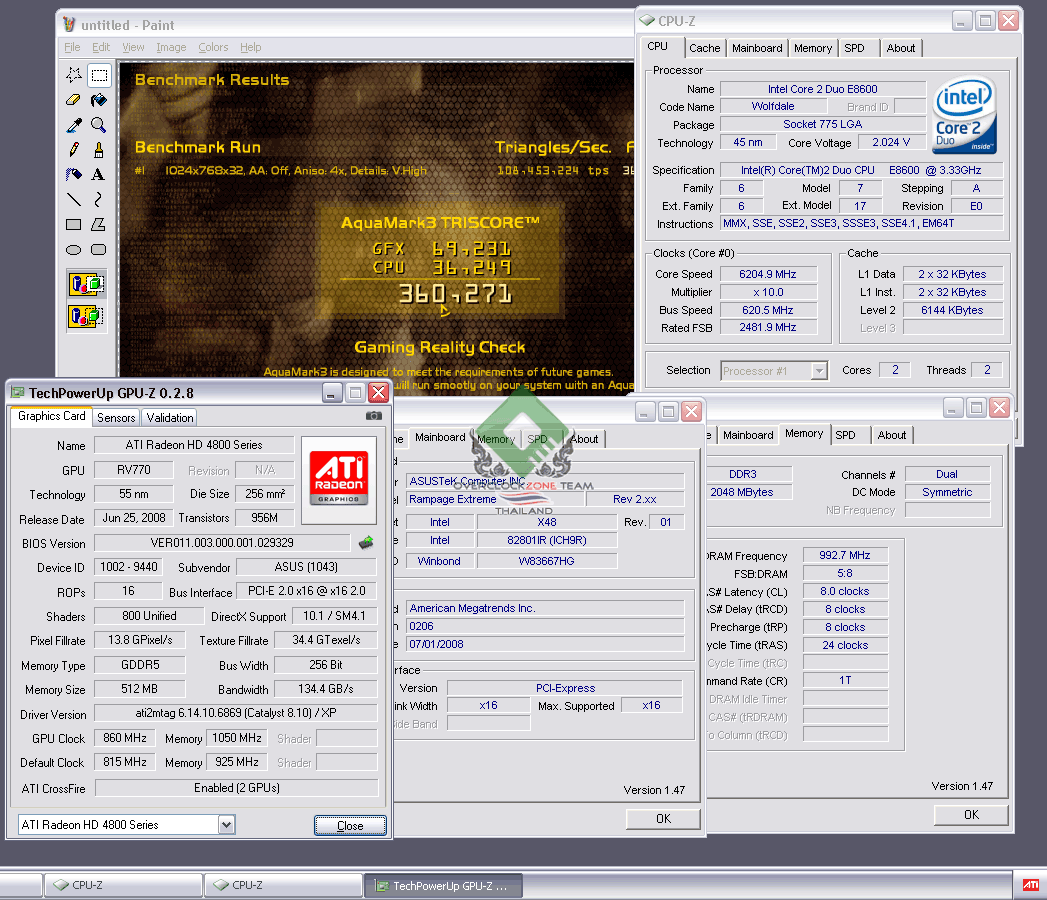Select the Brush tool in Paint

click(x=99, y=150)
